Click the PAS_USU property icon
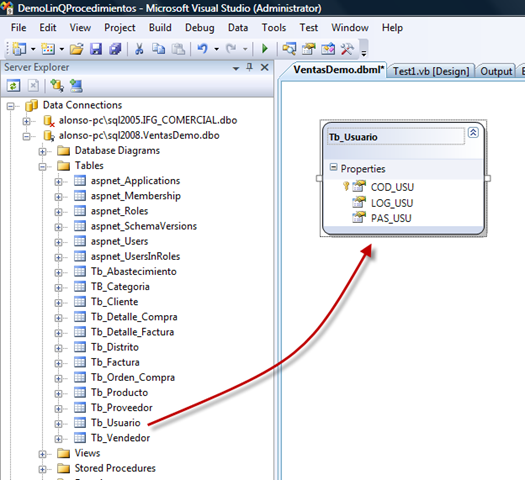This screenshot has height=480, width=525. [359, 218]
